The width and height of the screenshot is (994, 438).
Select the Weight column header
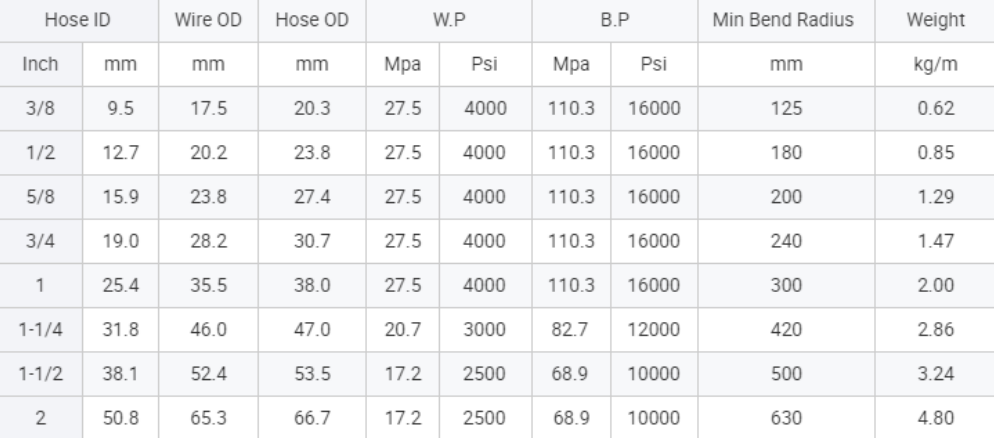[x=935, y=20]
